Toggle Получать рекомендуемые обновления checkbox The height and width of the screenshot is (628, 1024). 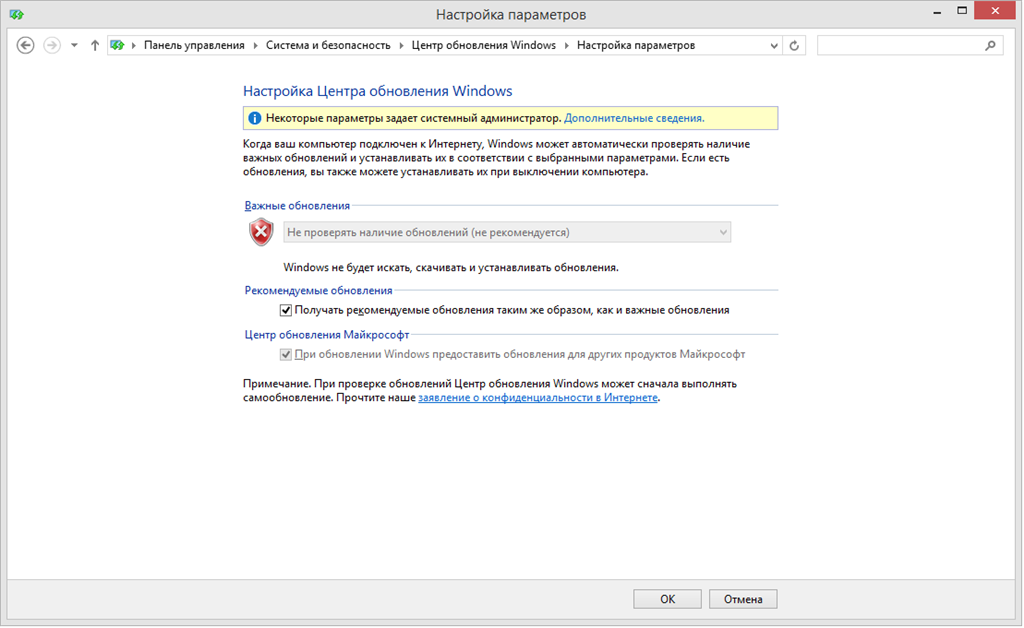coord(286,310)
